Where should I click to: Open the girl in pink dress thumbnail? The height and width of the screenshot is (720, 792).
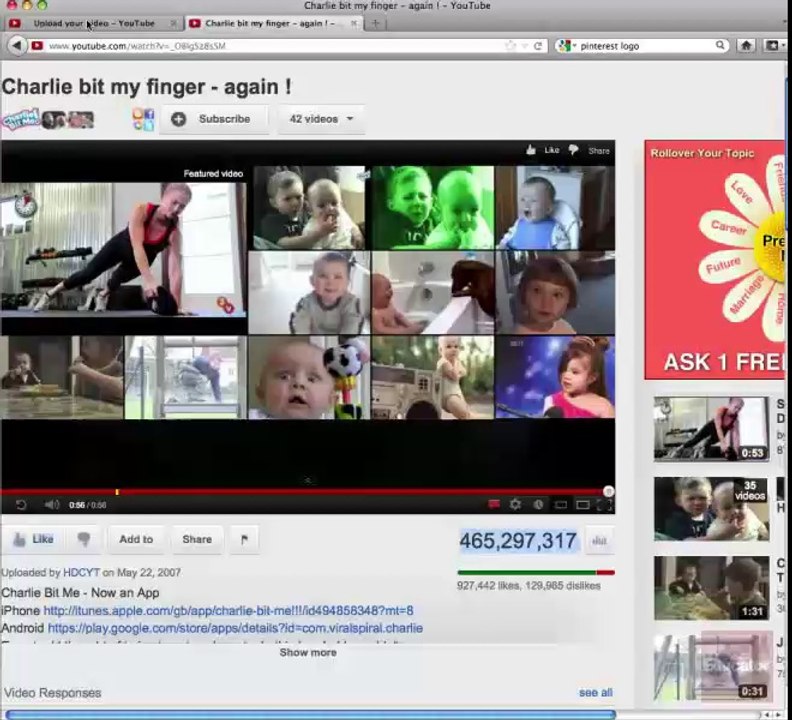click(555, 377)
